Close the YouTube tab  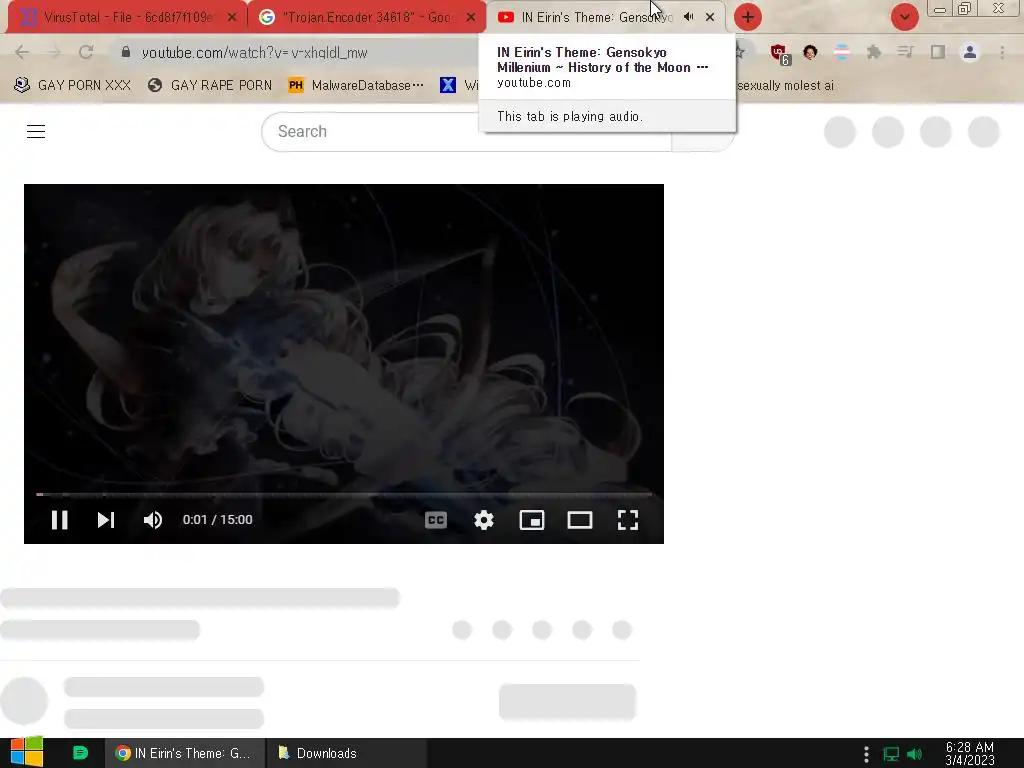(710, 18)
